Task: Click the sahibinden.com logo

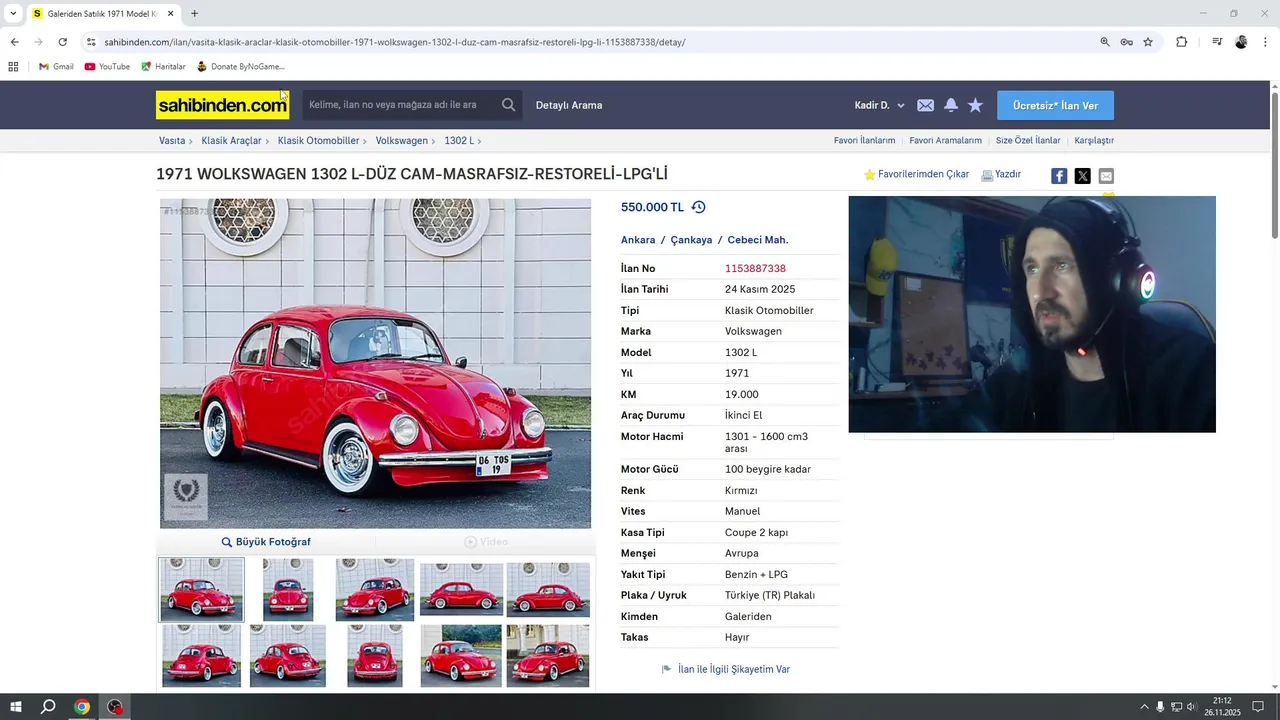Action: 222,105
